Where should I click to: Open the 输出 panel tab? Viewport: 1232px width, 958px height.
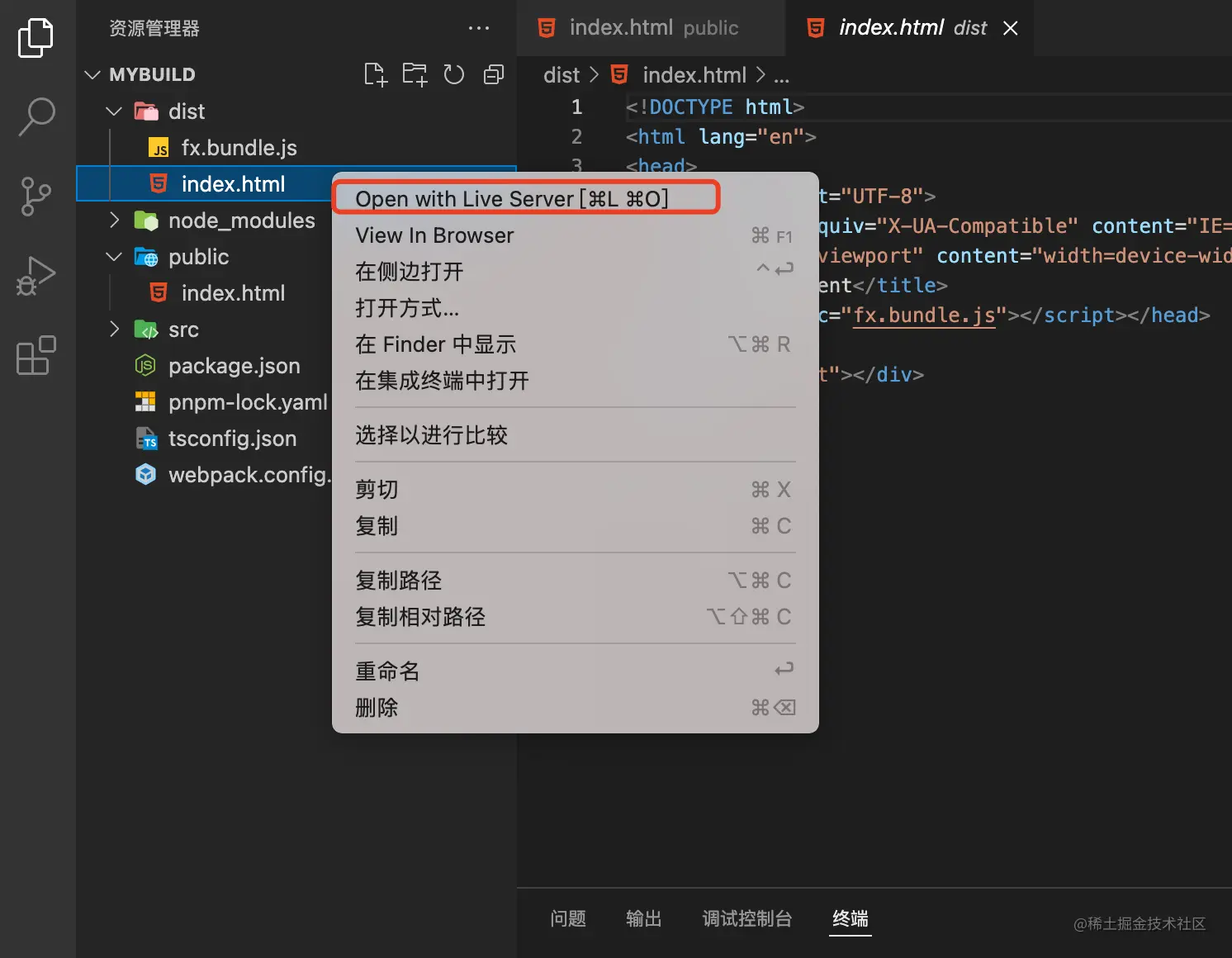(644, 919)
